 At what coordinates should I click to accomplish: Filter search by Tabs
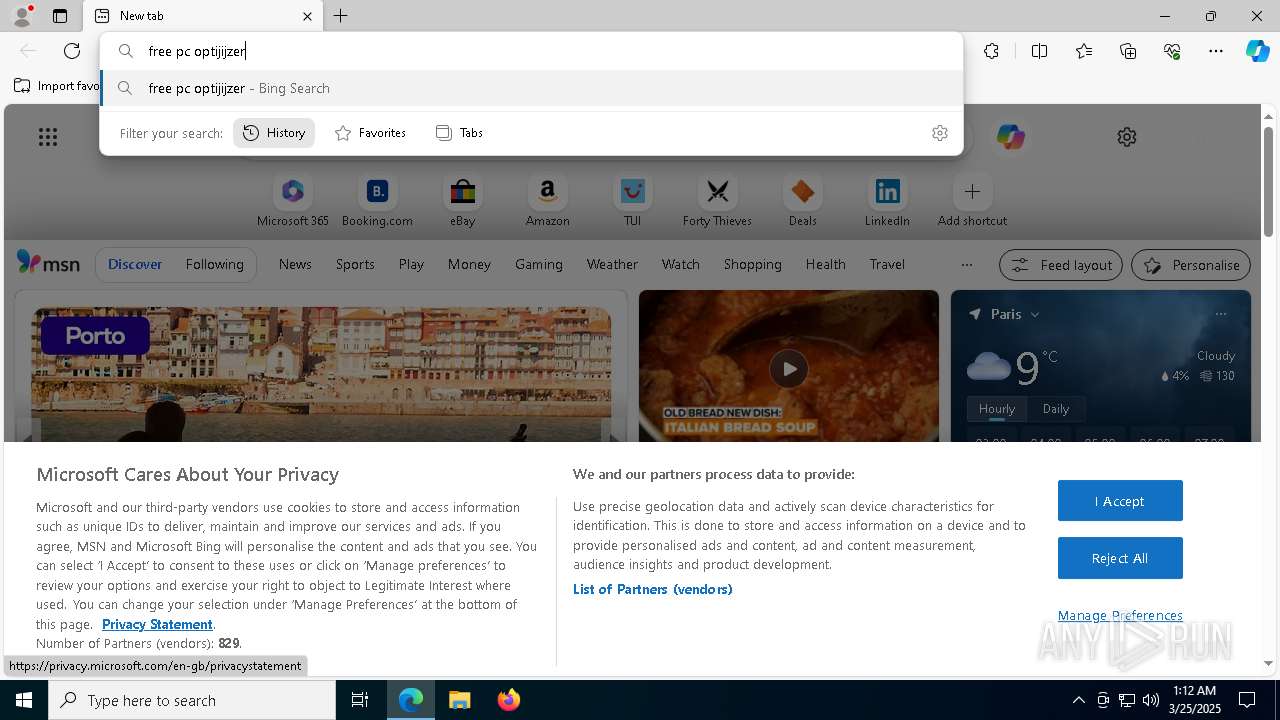pyautogui.click(x=460, y=133)
